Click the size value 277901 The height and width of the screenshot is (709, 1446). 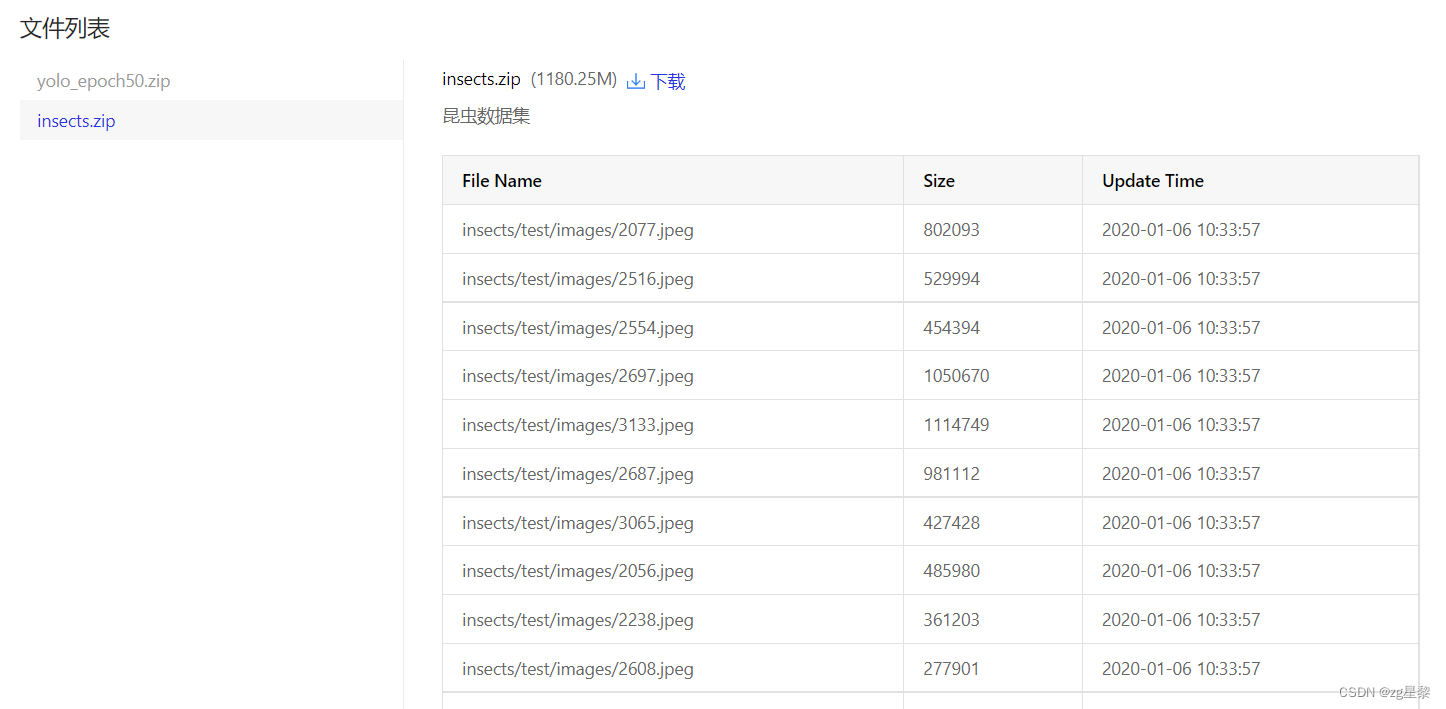pyautogui.click(x=951, y=669)
